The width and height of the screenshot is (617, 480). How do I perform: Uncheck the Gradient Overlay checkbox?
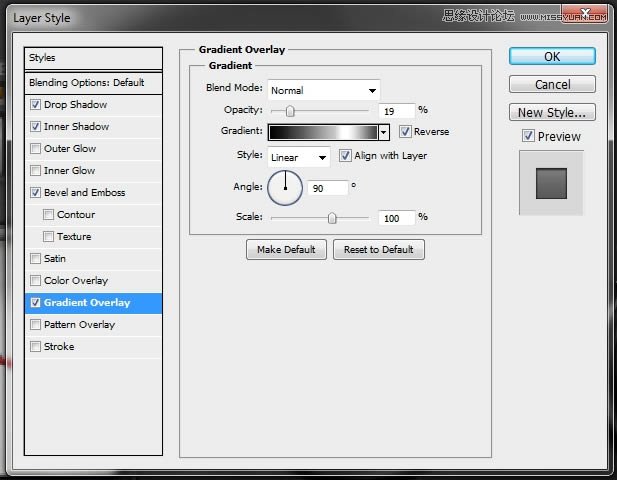point(35,303)
